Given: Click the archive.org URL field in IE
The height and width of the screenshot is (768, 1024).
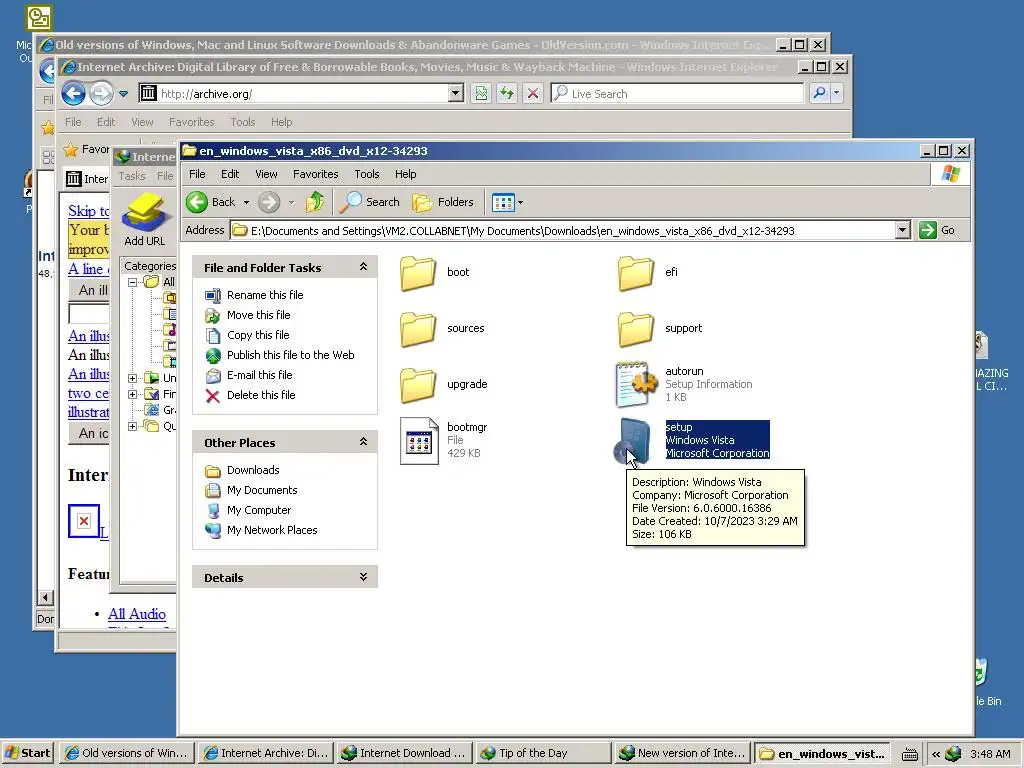Looking at the screenshot, I should [x=303, y=93].
